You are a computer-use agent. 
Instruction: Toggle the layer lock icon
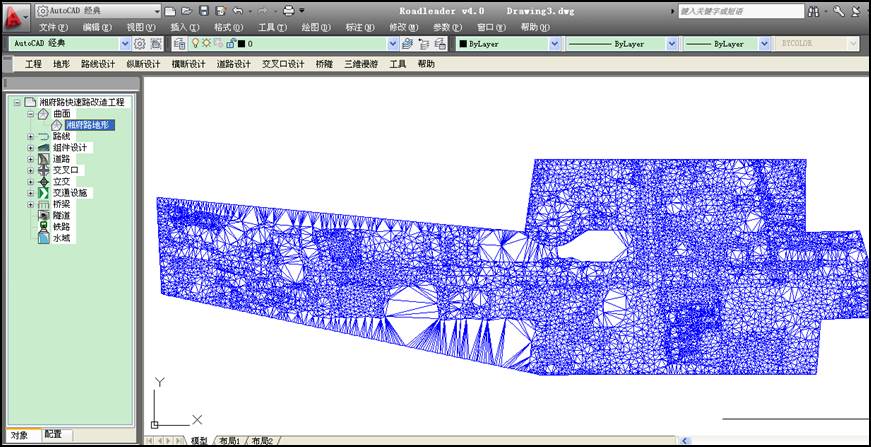(230, 44)
